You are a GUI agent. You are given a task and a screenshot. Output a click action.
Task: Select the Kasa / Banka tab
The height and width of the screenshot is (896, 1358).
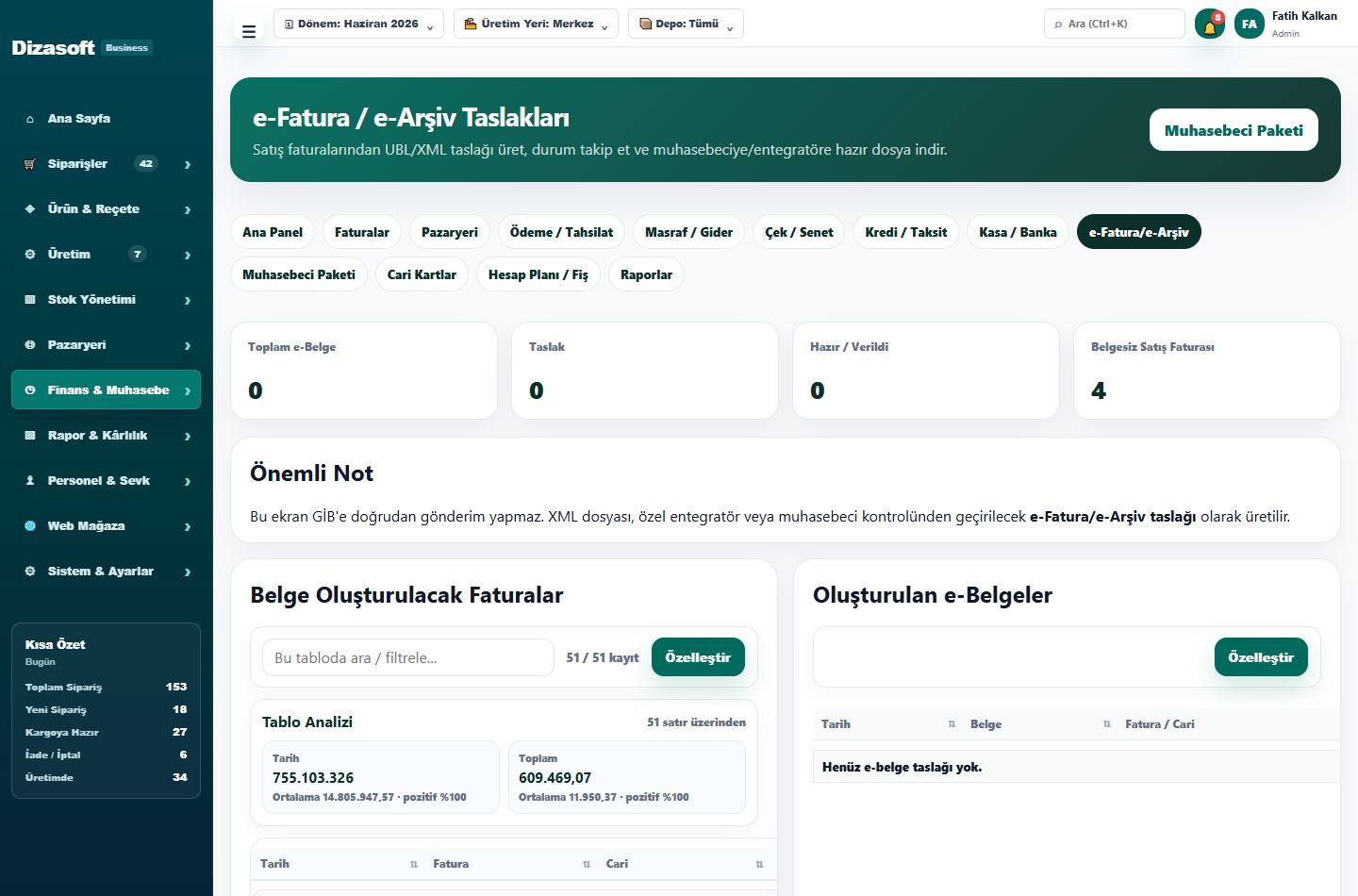tap(1018, 232)
